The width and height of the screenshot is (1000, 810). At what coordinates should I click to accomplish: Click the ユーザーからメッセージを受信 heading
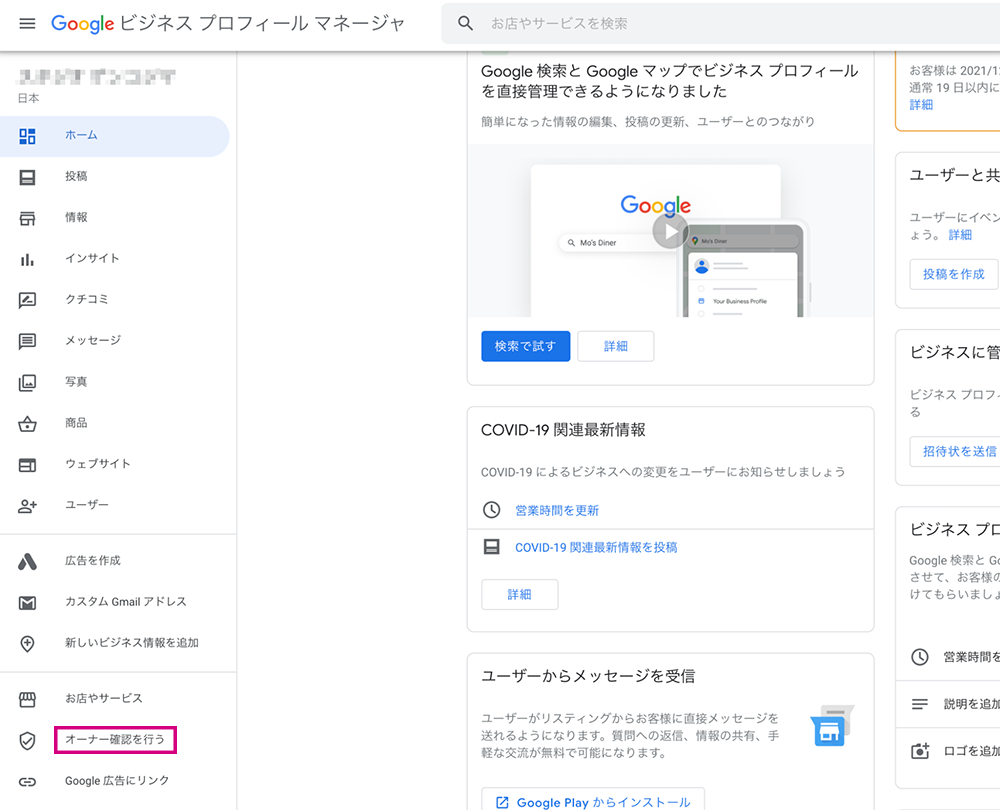pyautogui.click(x=588, y=676)
